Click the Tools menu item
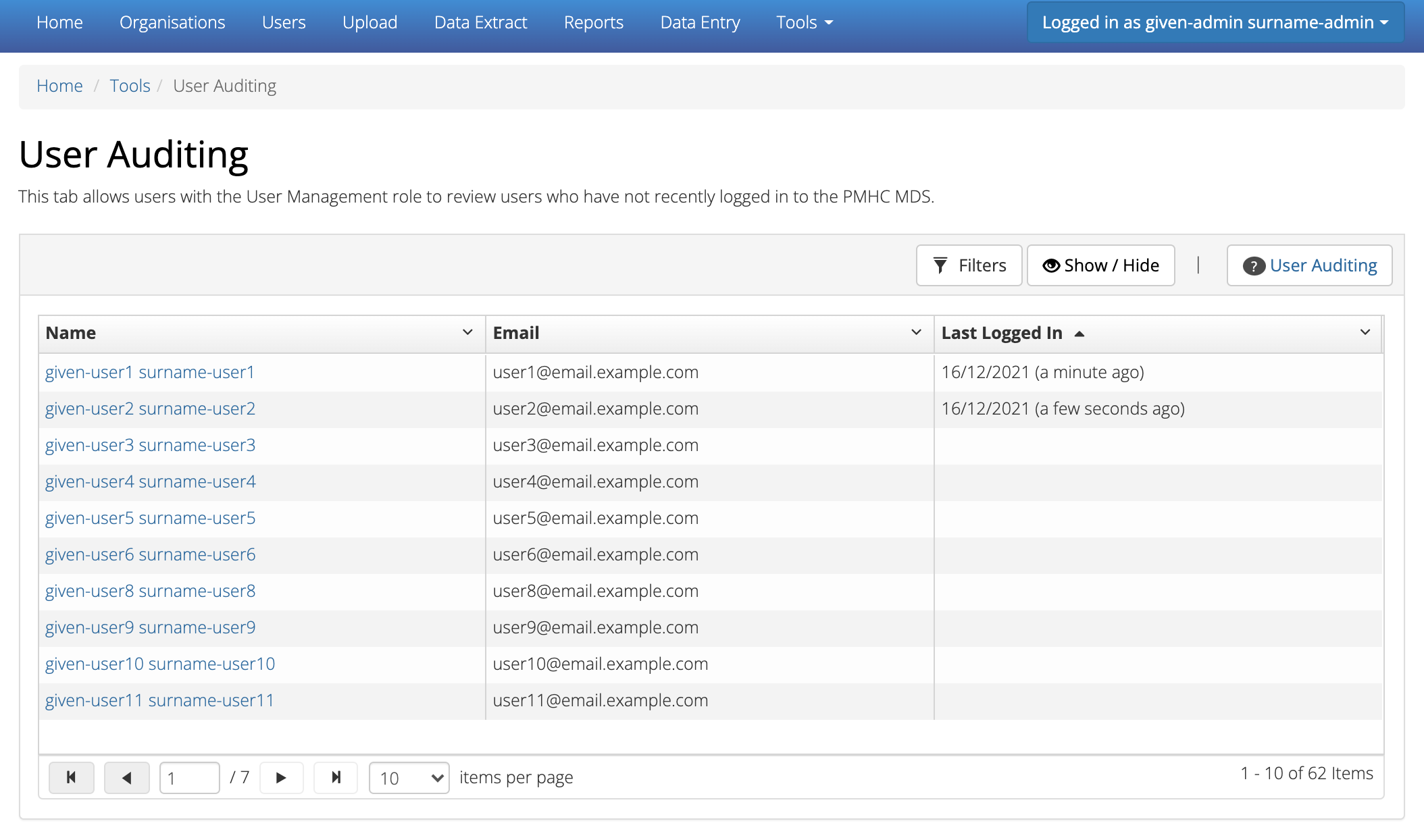Image resolution: width=1424 pixels, height=840 pixels. [x=801, y=21]
